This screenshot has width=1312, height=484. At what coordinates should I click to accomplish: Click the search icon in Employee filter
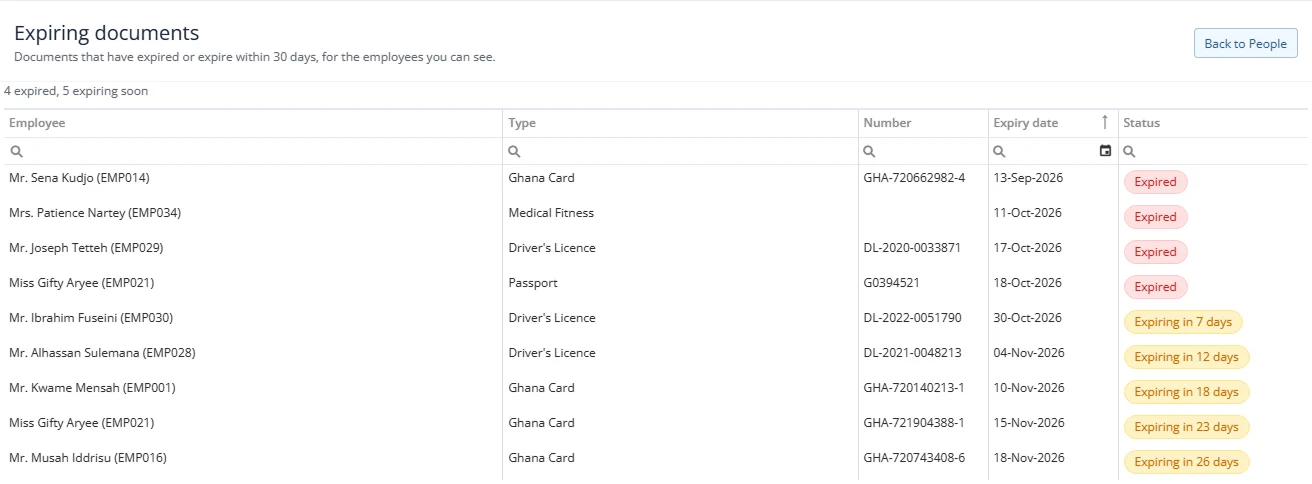point(16,152)
